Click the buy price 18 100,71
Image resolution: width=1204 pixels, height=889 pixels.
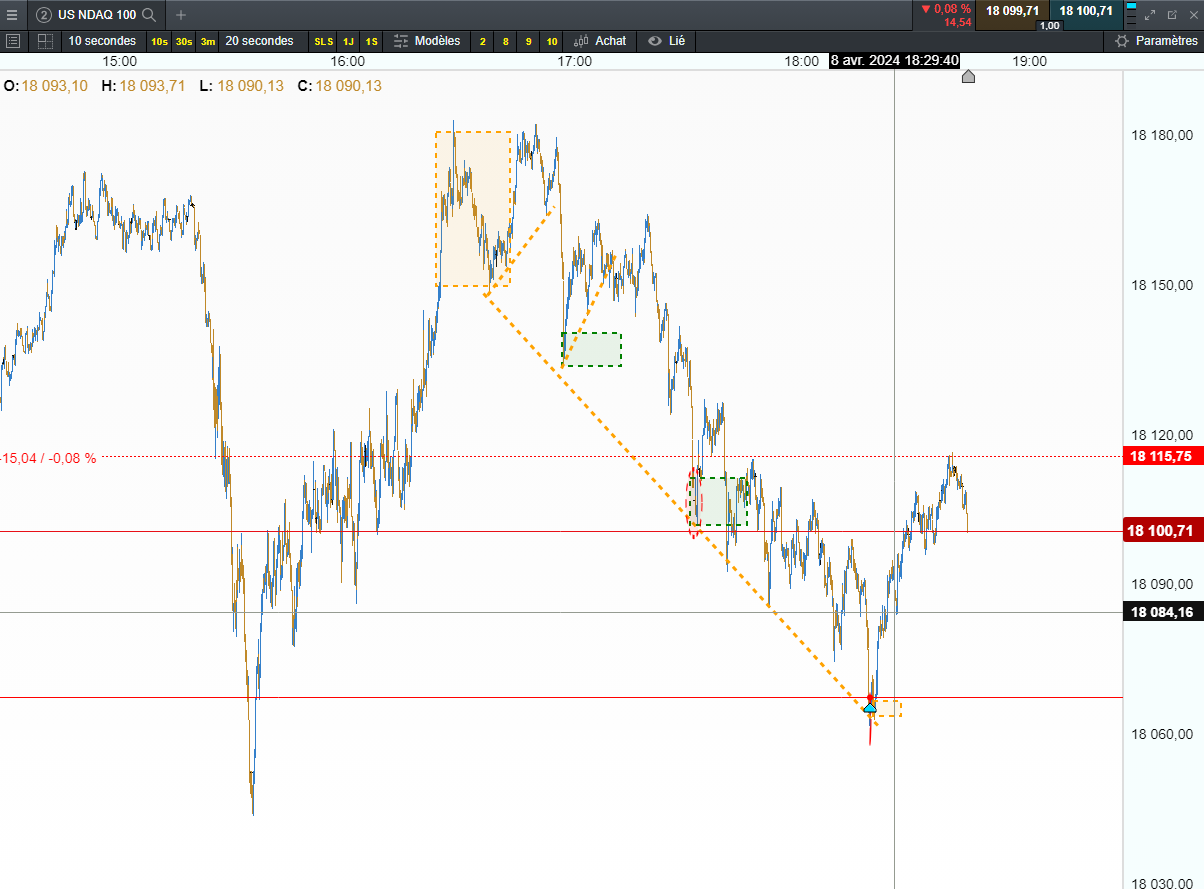coord(1086,11)
